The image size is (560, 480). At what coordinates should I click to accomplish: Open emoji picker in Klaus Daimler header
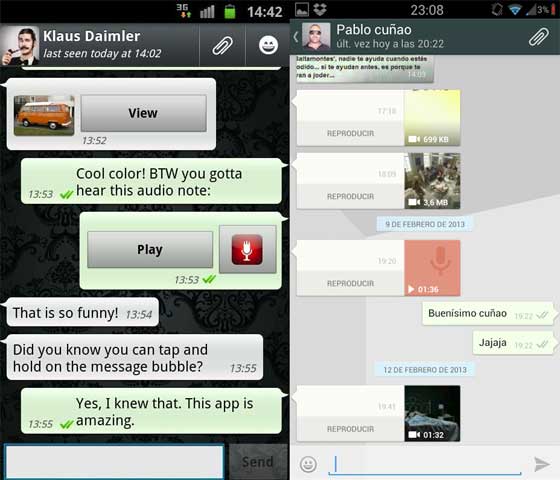pyautogui.click(x=268, y=45)
